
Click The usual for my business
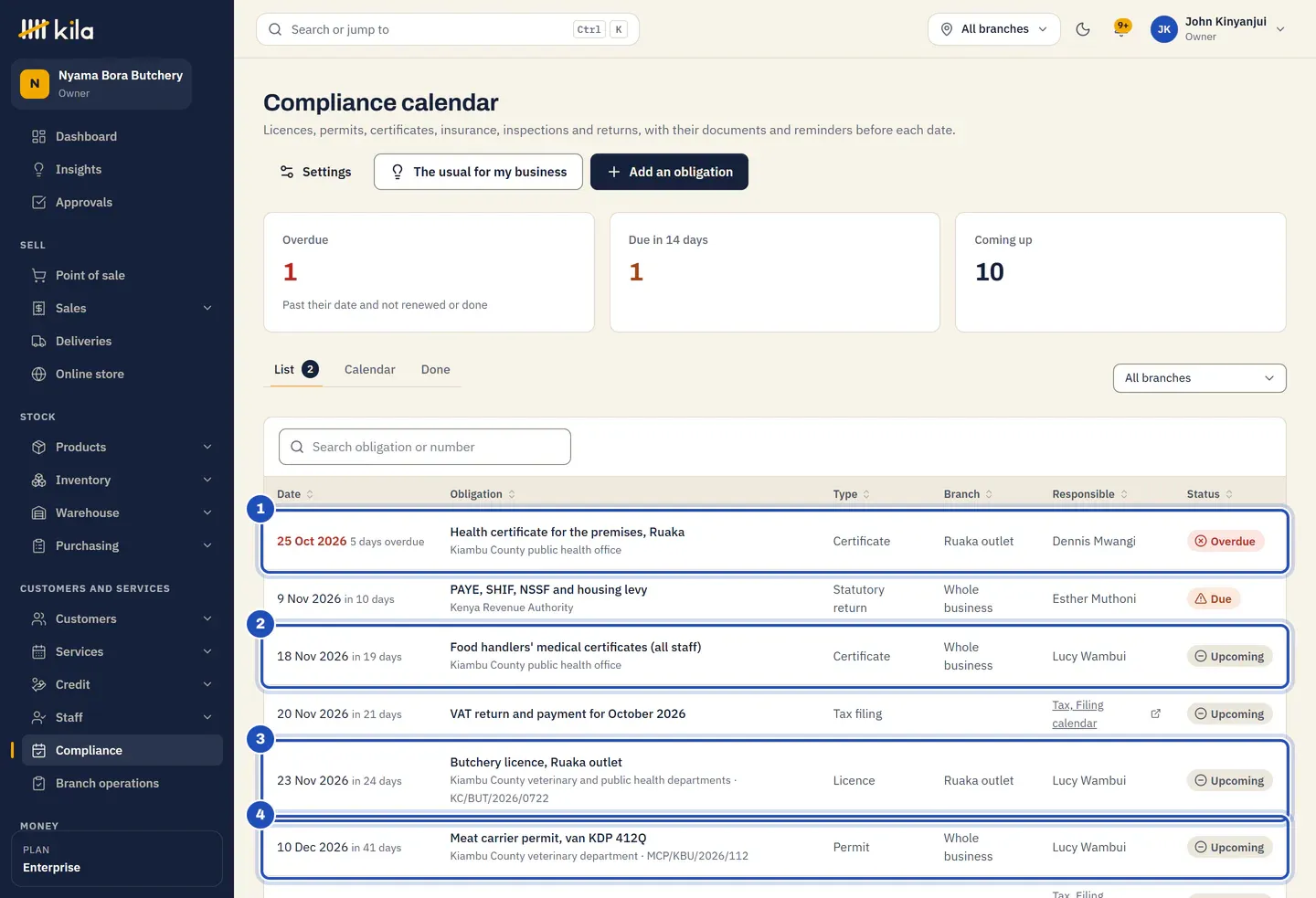click(478, 172)
